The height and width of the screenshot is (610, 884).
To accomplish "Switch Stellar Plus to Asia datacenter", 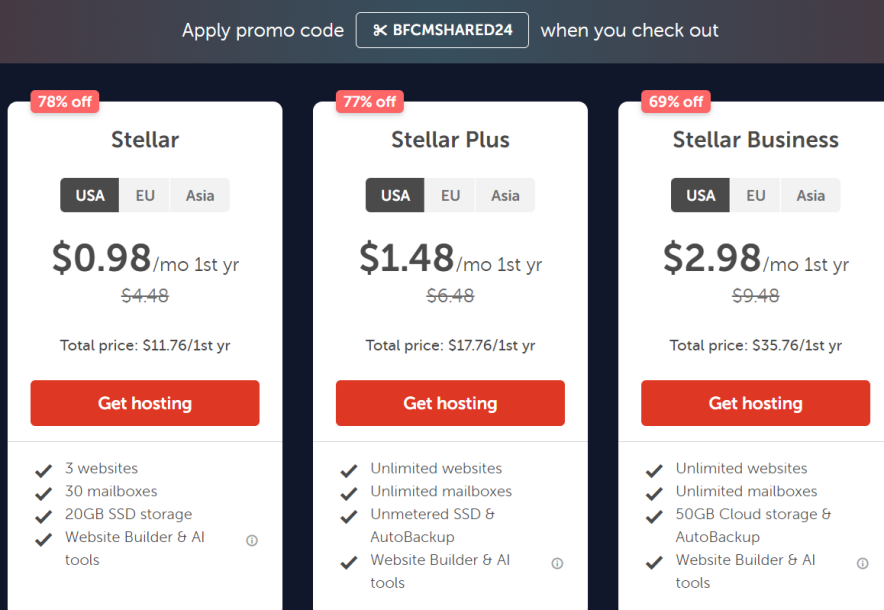I will tap(505, 195).
